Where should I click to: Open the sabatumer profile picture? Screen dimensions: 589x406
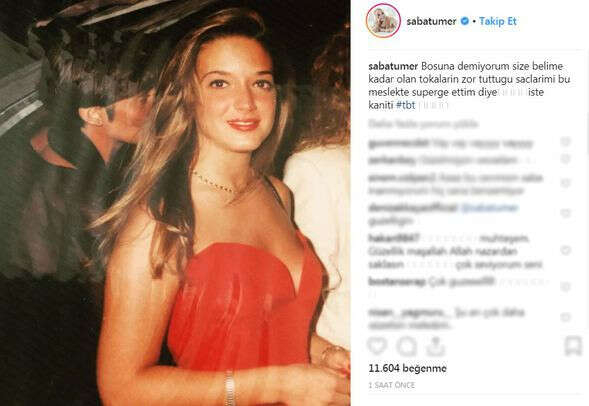tap(383, 21)
